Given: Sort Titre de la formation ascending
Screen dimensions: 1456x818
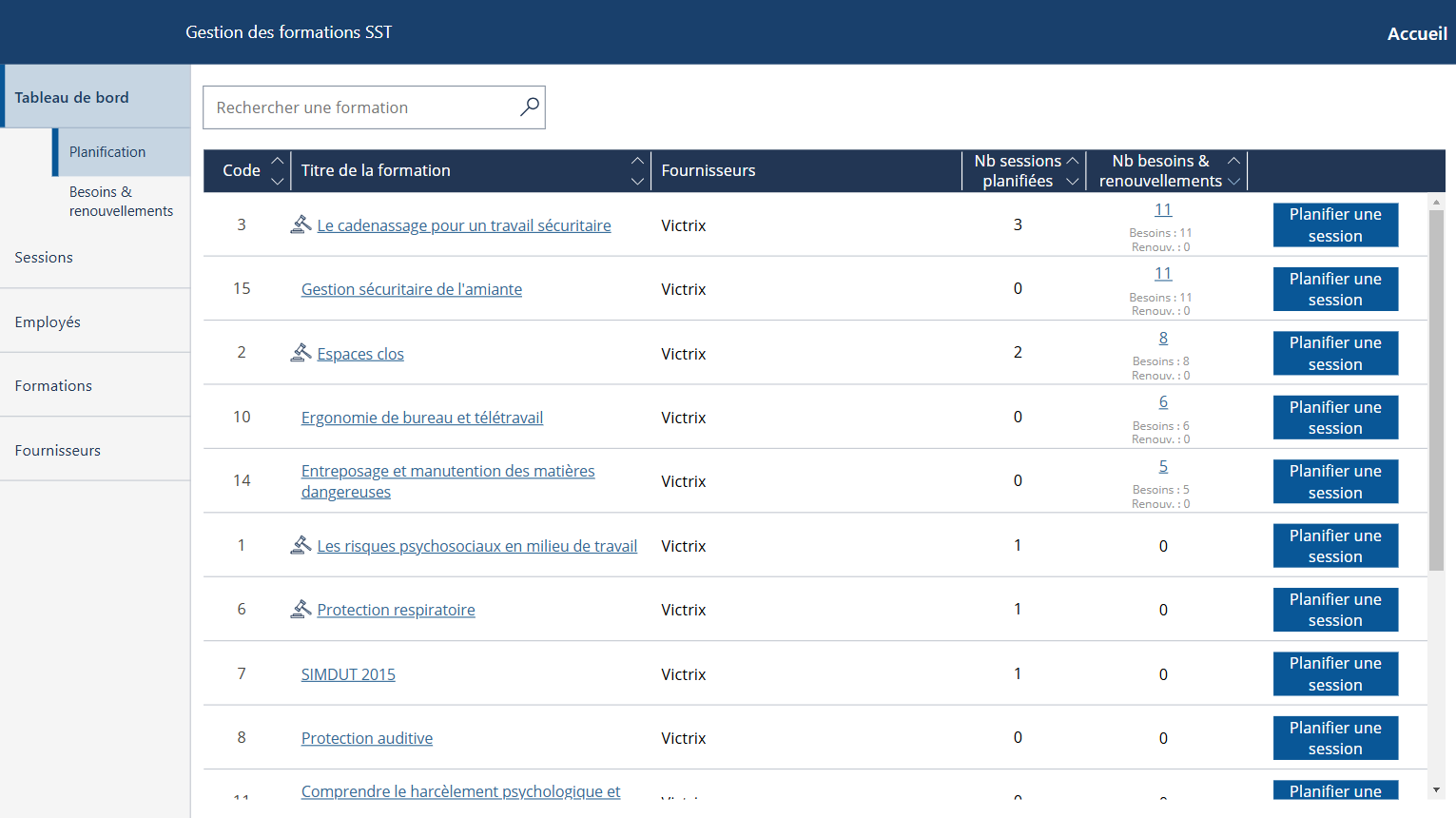Looking at the screenshot, I should (637, 160).
